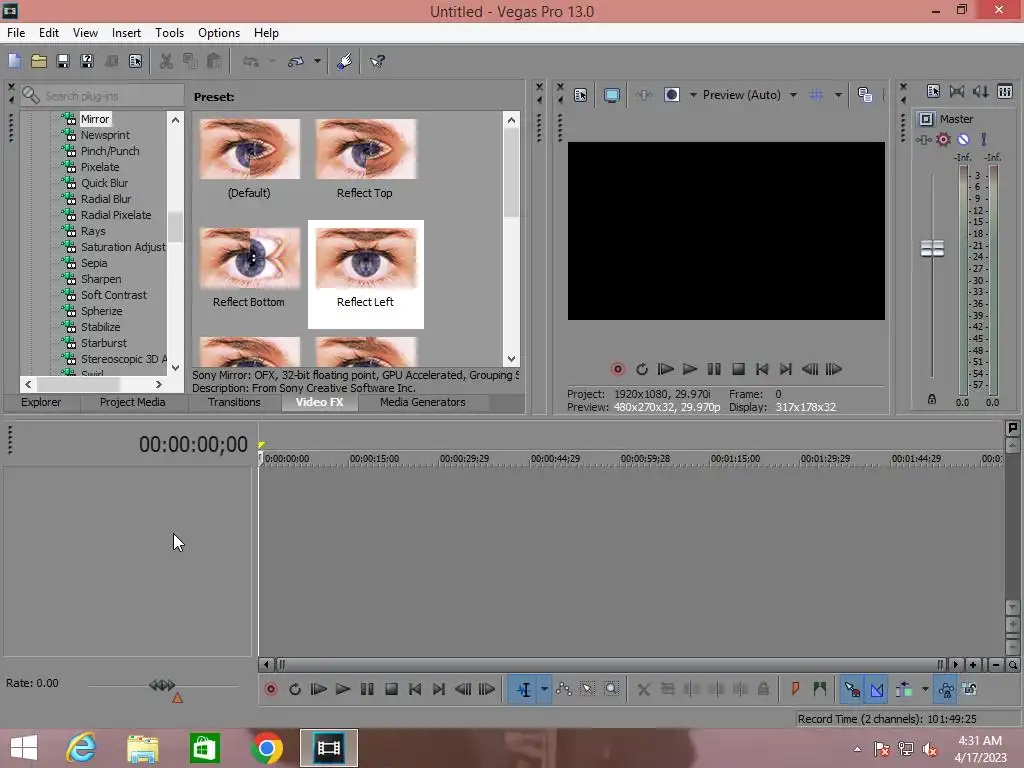Image resolution: width=1024 pixels, height=768 pixels.
Task: Click Play From Start in preview
Action: coord(665,369)
